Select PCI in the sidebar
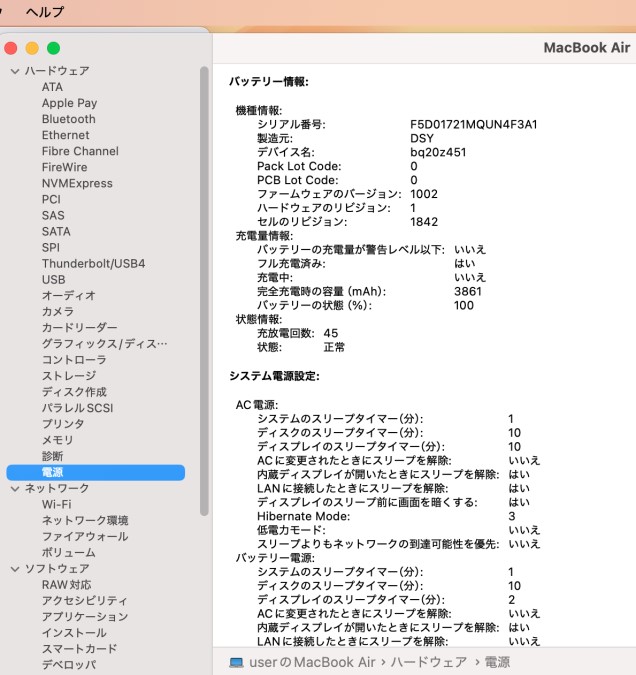Screen dimensions: 636x675 [x=51, y=199]
